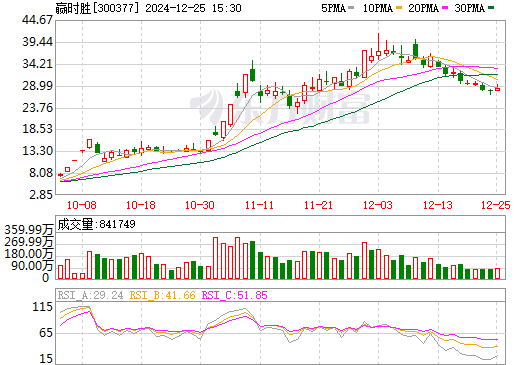Image resolution: width=520 pixels, height=365 pixels.
Task: Click the 10-30 date label
Action: pyautogui.click(x=200, y=205)
